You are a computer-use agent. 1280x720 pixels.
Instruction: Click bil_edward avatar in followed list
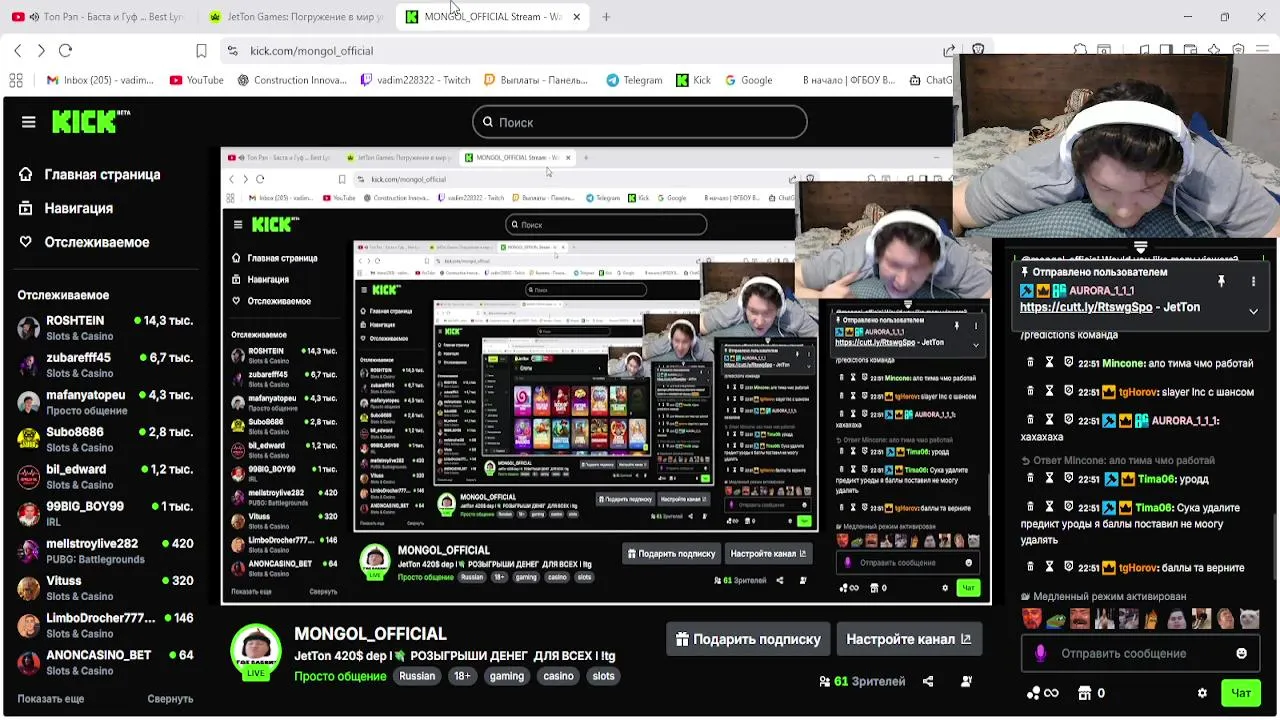[29, 476]
